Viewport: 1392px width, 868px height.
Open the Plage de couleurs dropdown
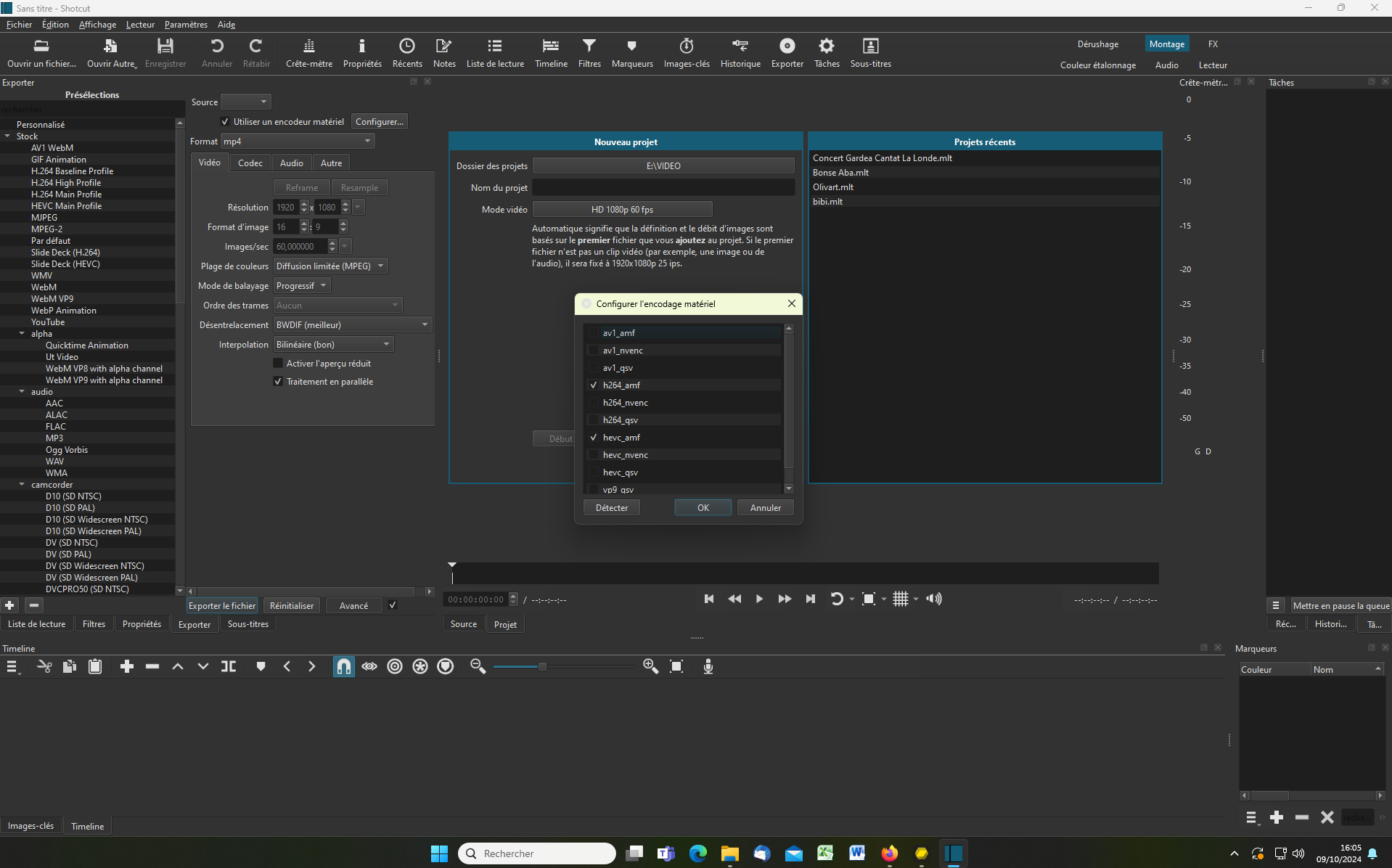(x=330, y=266)
